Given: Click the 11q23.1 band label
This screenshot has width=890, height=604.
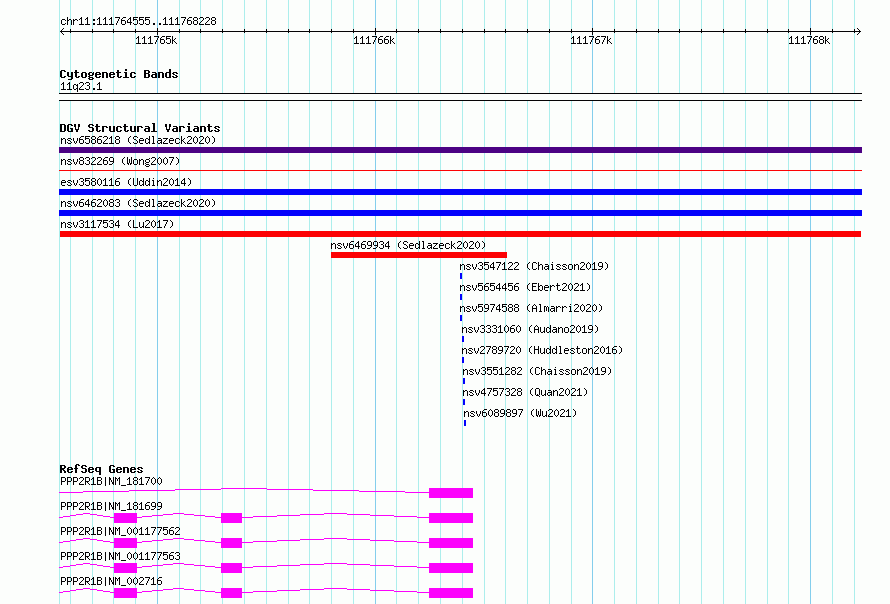Looking at the screenshot, I should 81,86.
